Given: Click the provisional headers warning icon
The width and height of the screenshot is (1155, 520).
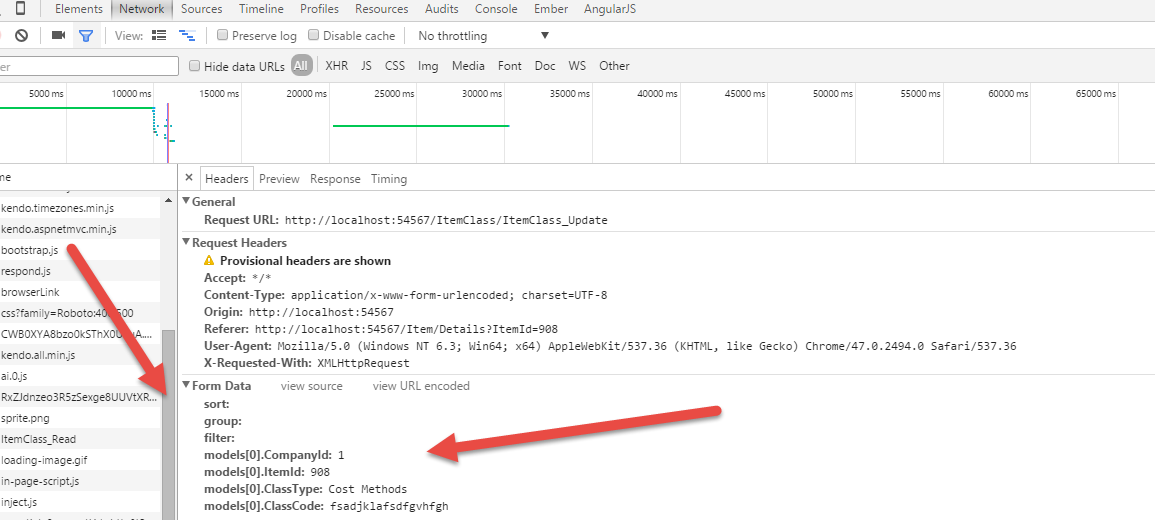Looking at the screenshot, I should [x=209, y=260].
